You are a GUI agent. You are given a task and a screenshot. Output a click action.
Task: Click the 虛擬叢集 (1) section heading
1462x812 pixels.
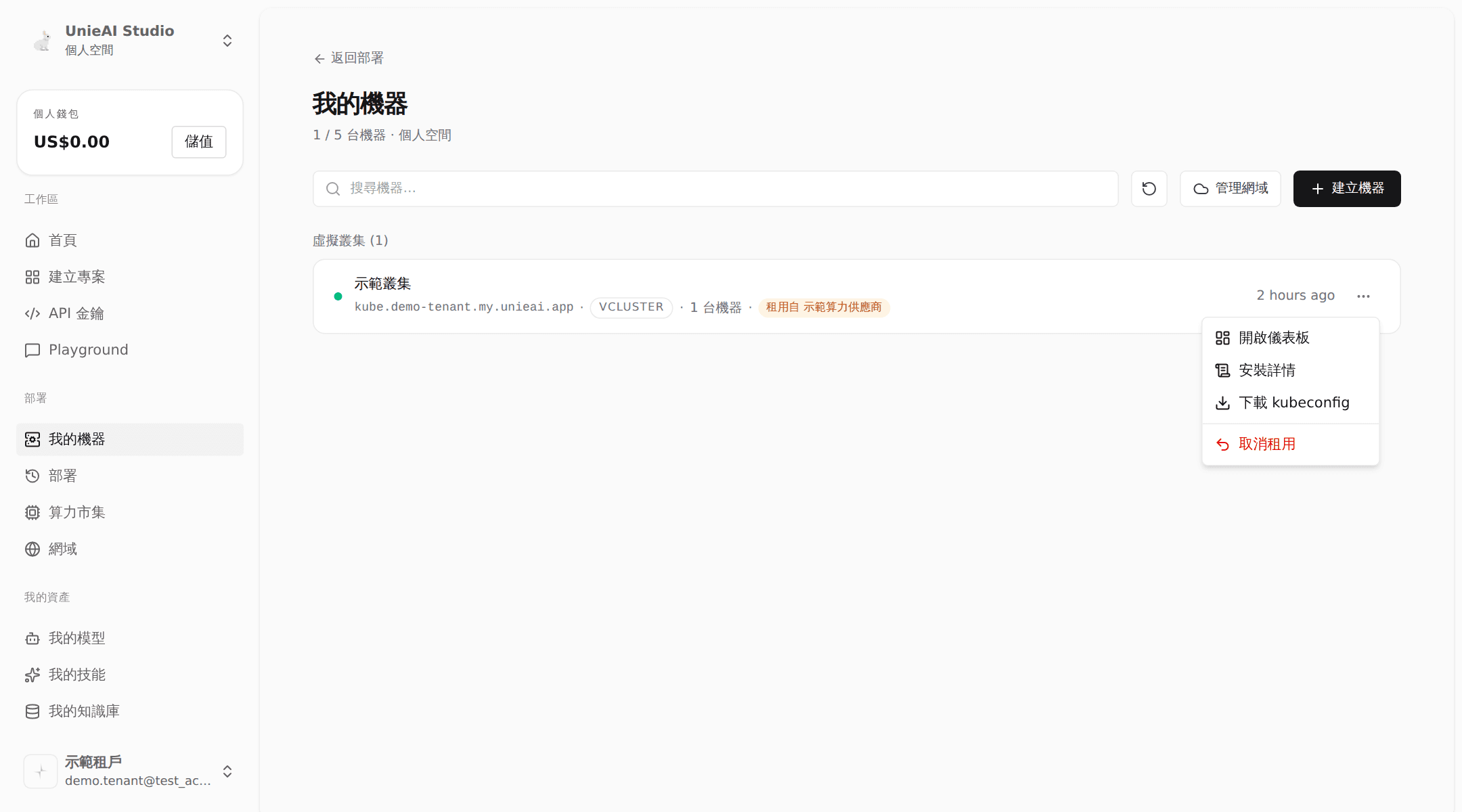click(351, 240)
